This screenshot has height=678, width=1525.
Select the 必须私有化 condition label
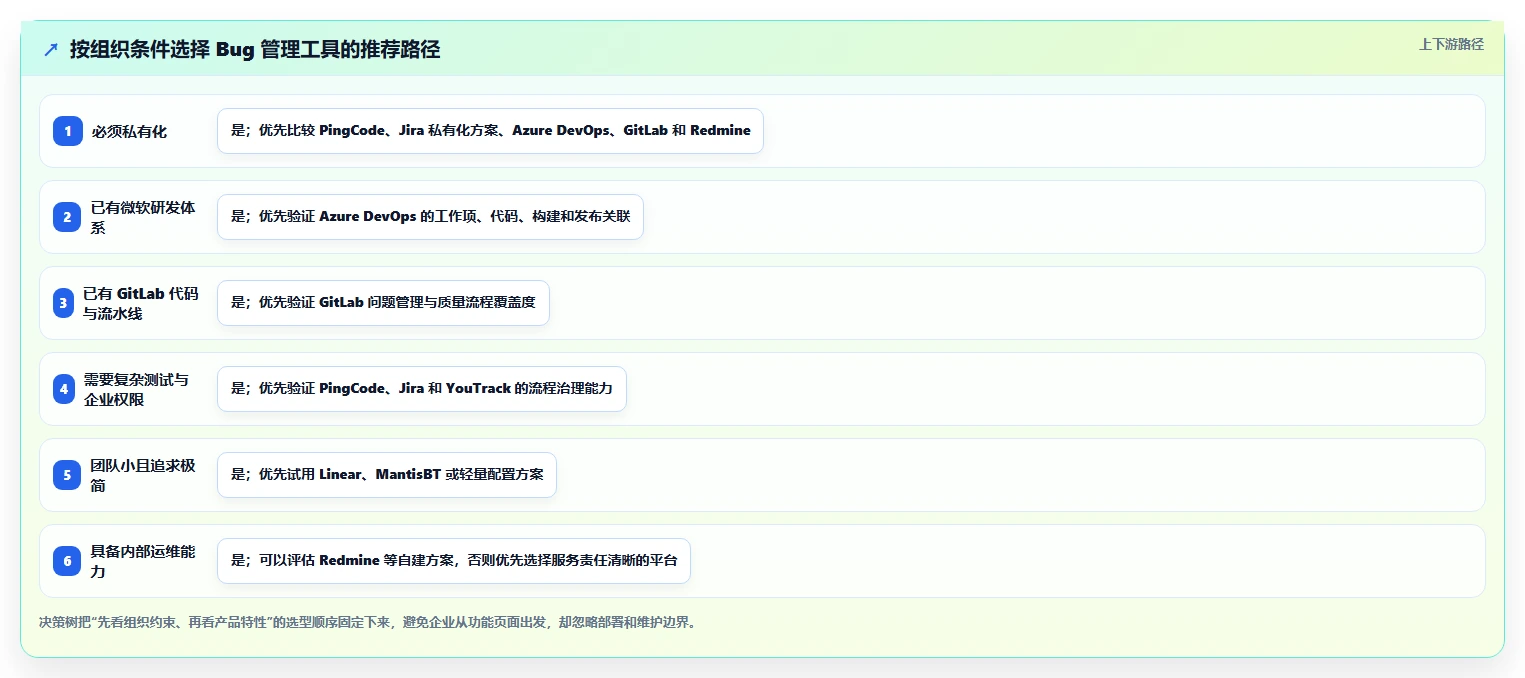tap(129, 131)
